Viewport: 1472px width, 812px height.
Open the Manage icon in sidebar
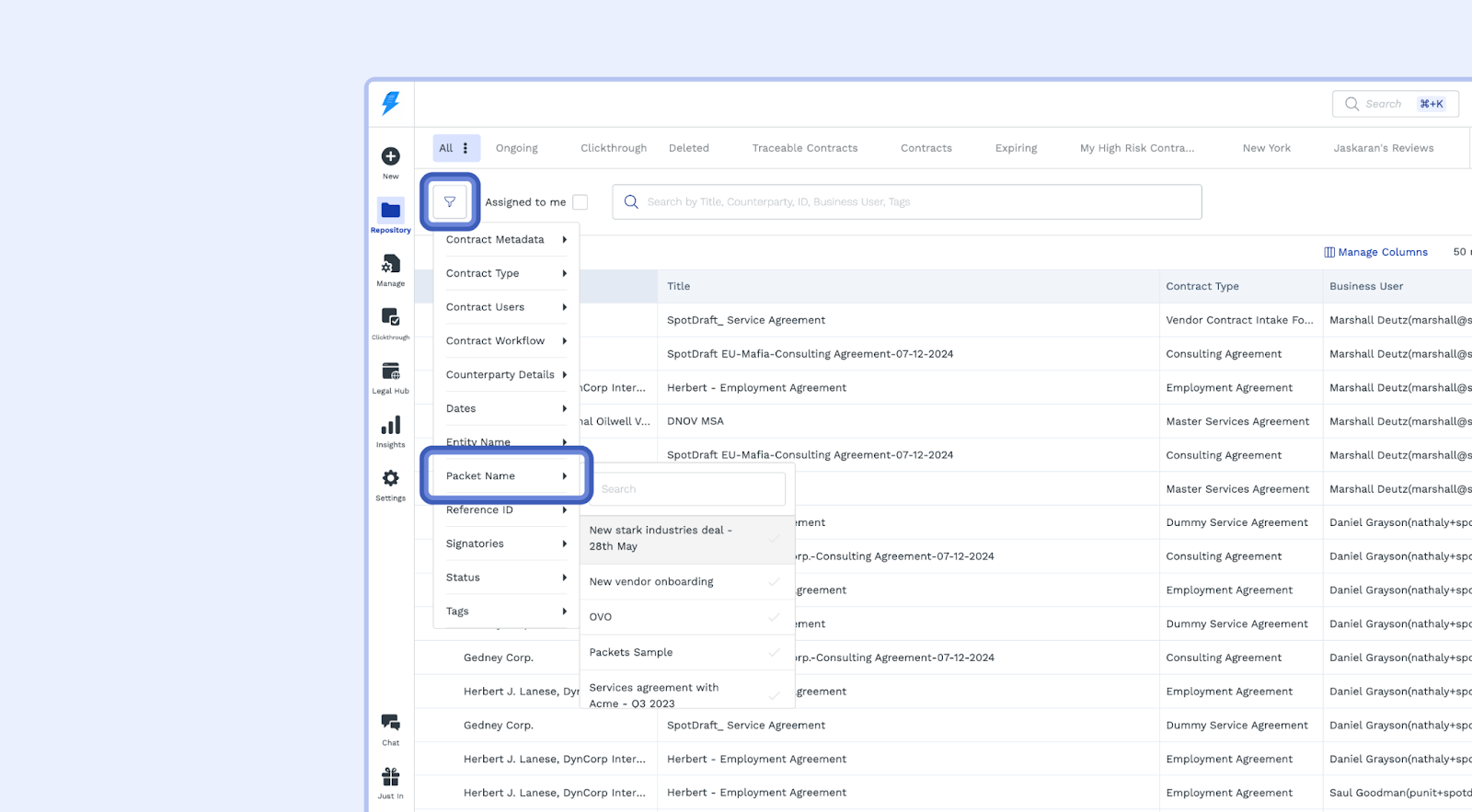pos(390,265)
